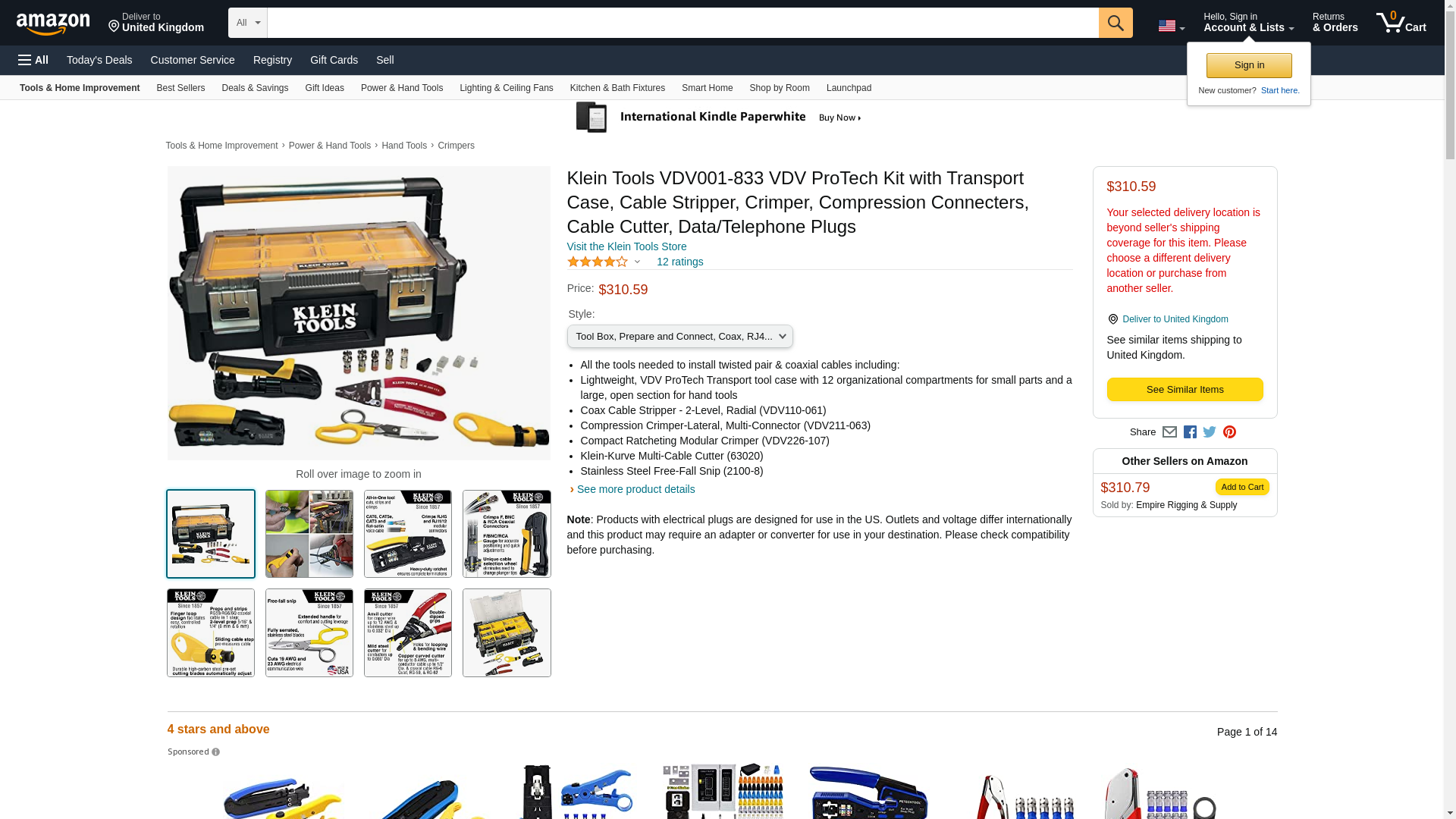Viewport: 1456px width, 819px height.
Task: Click the See Similar Items button
Action: tap(1185, 390)
